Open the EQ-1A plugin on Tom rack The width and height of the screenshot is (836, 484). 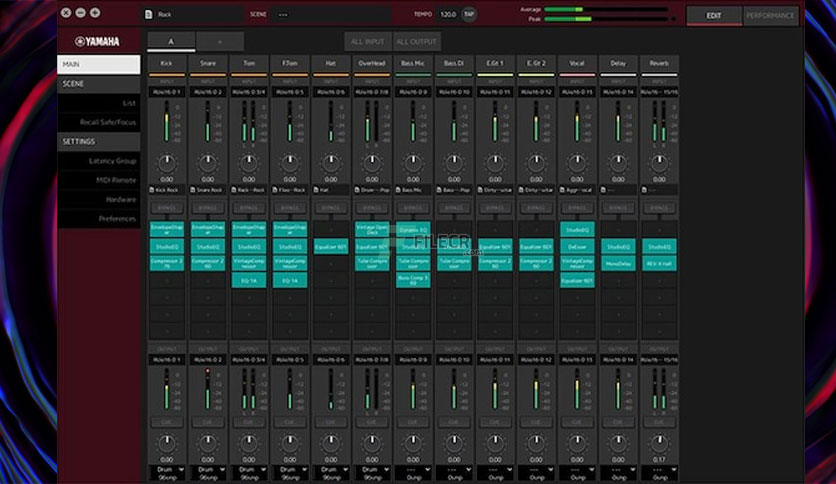pyautogui.click(x=249, y=280)
